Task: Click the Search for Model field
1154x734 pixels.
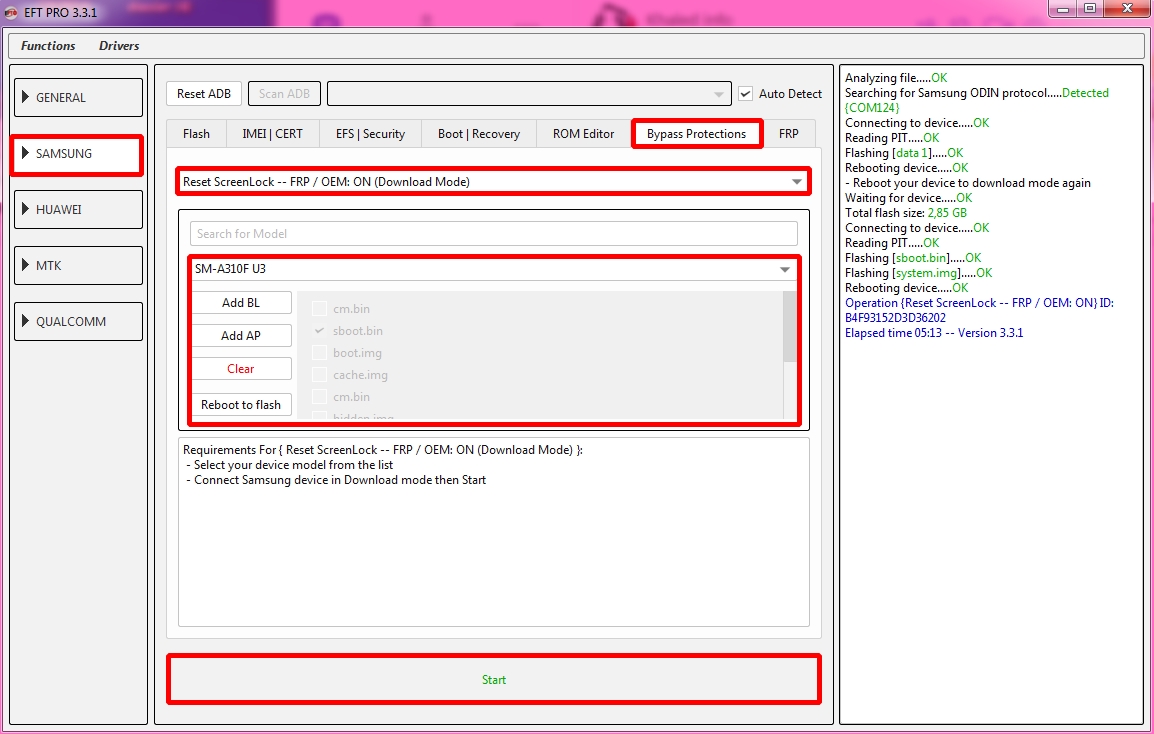Action: 494,234
